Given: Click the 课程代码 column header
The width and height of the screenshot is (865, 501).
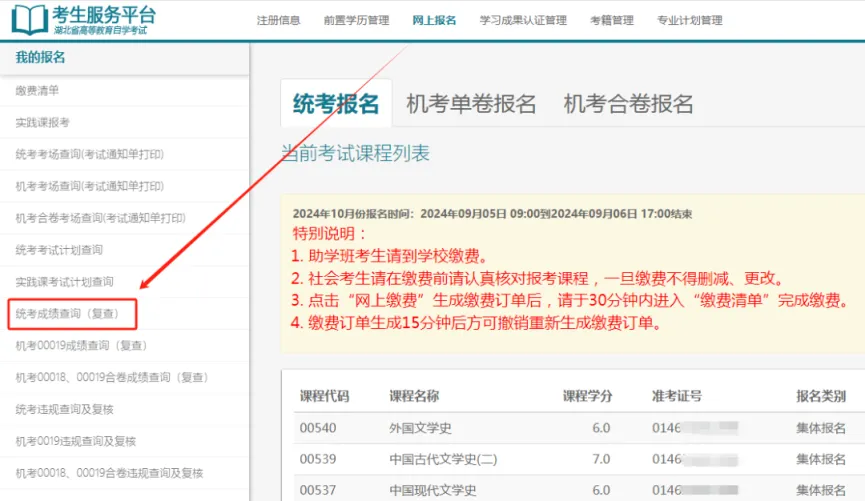Looking at the screenshot, I should pos(325,395).
